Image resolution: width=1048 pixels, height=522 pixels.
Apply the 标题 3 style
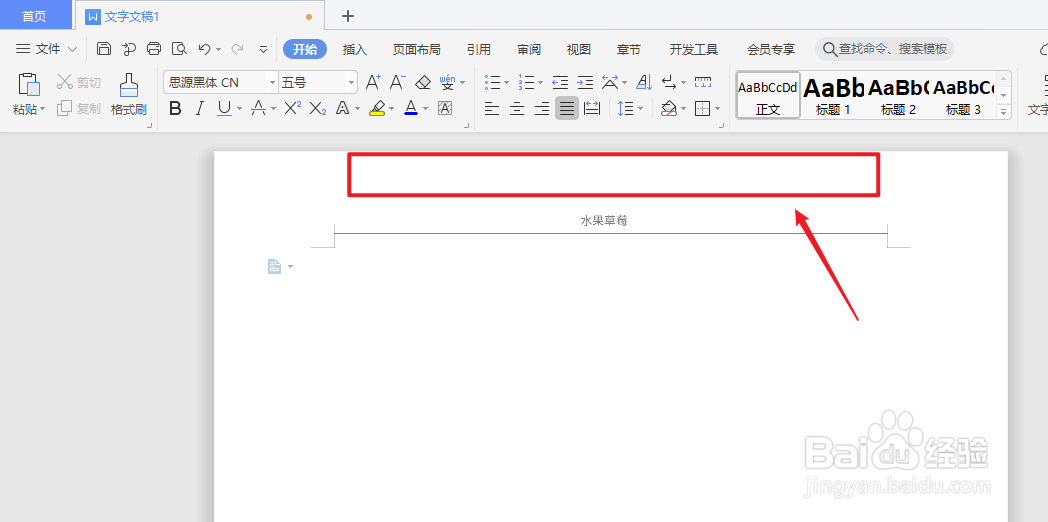pos(963,96)
